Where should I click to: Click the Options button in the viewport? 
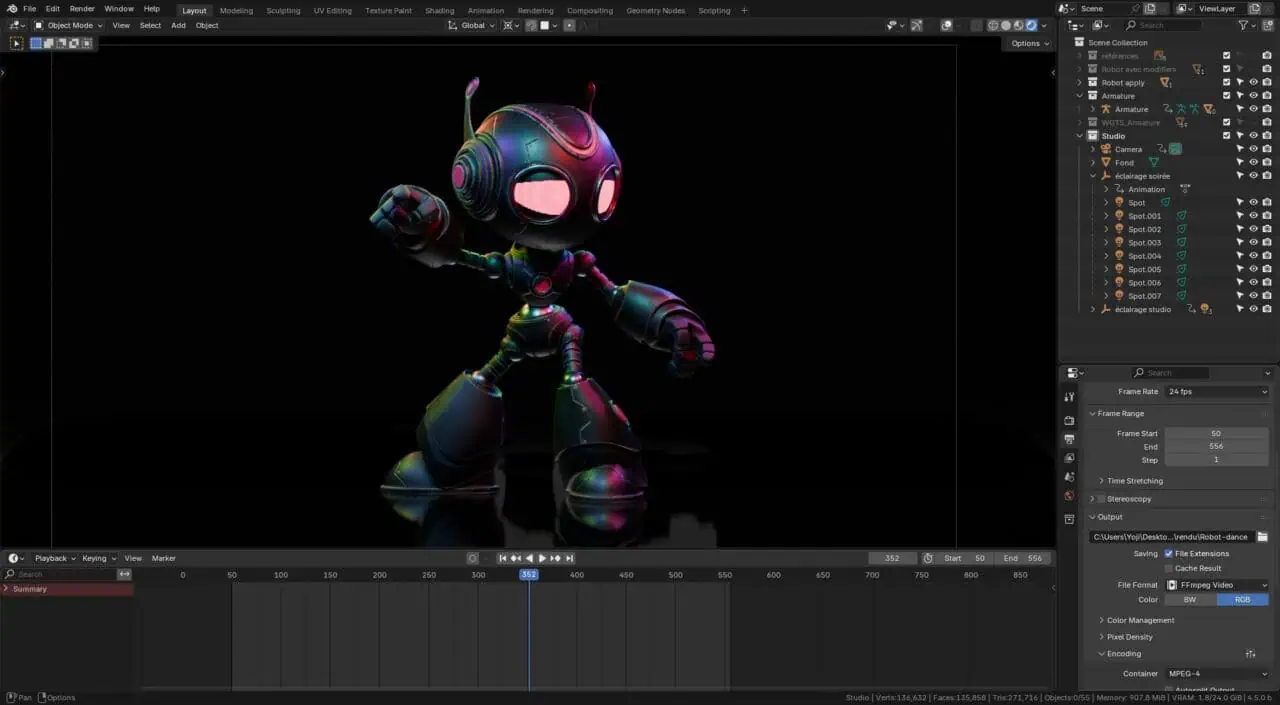[1029, 43]
